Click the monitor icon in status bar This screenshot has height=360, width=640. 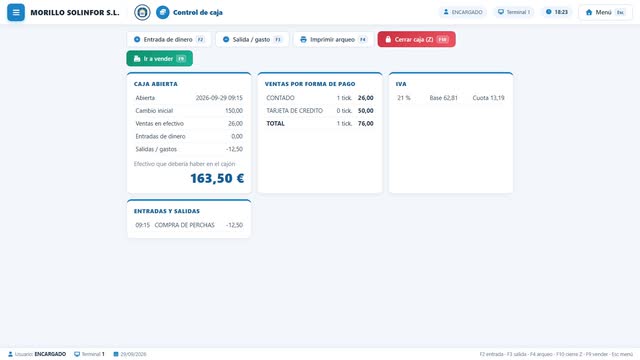[77, 354]
